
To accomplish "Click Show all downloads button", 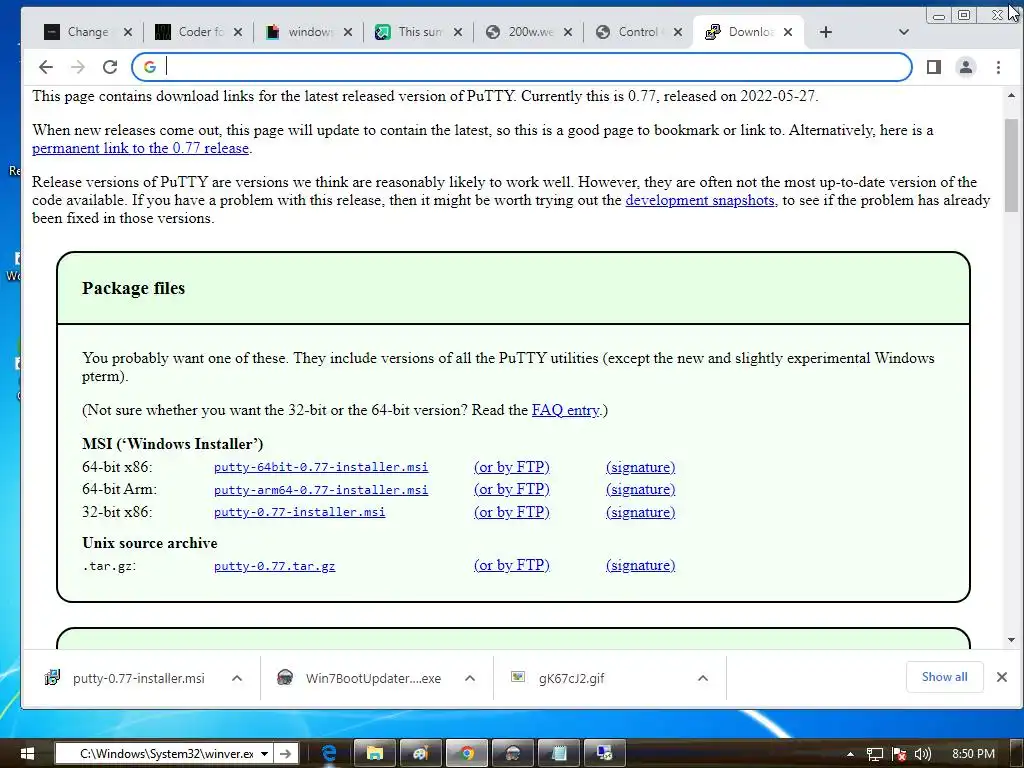I will coord(944,677).
